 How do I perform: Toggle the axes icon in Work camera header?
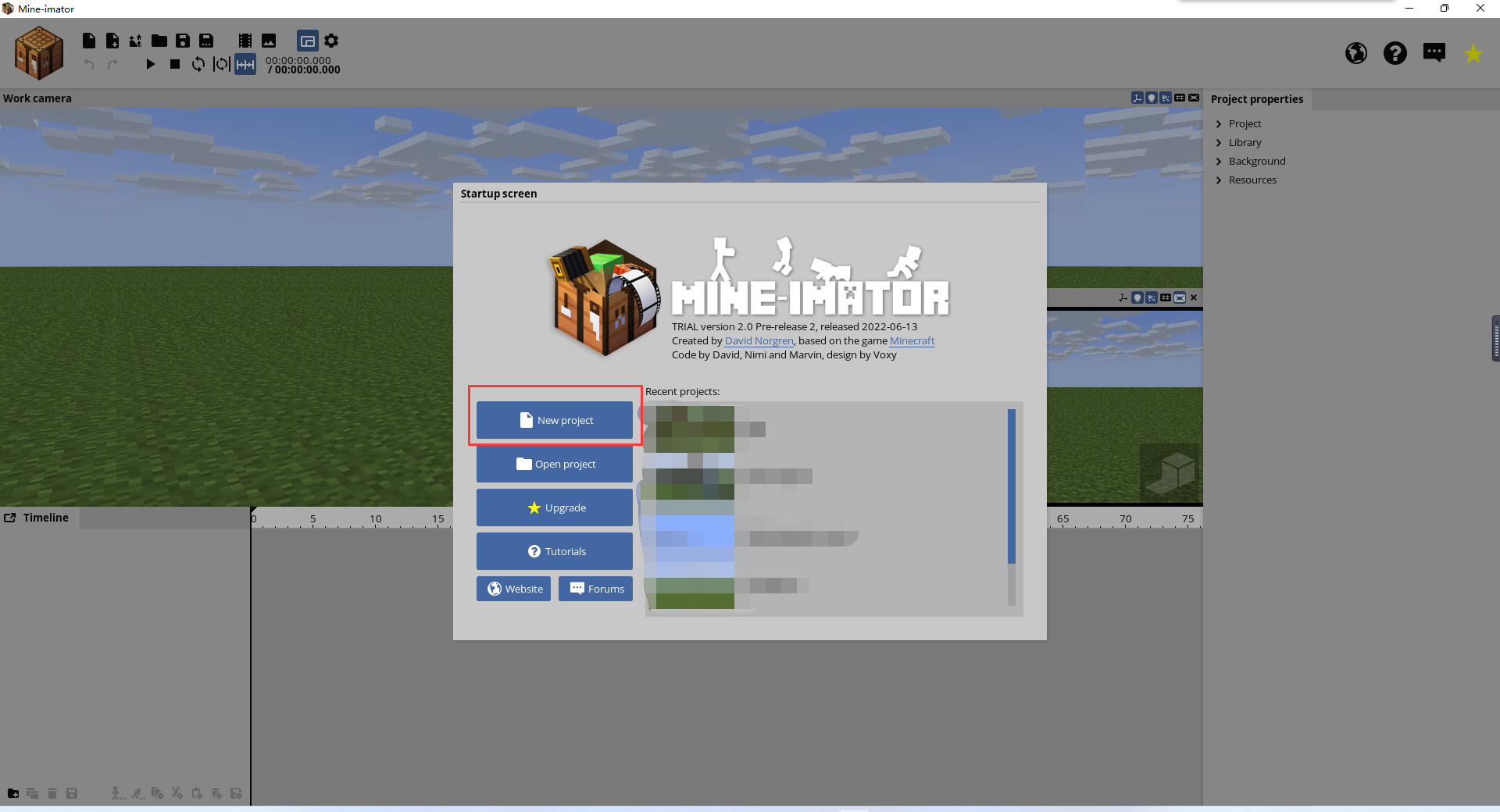pos(1137,98)
